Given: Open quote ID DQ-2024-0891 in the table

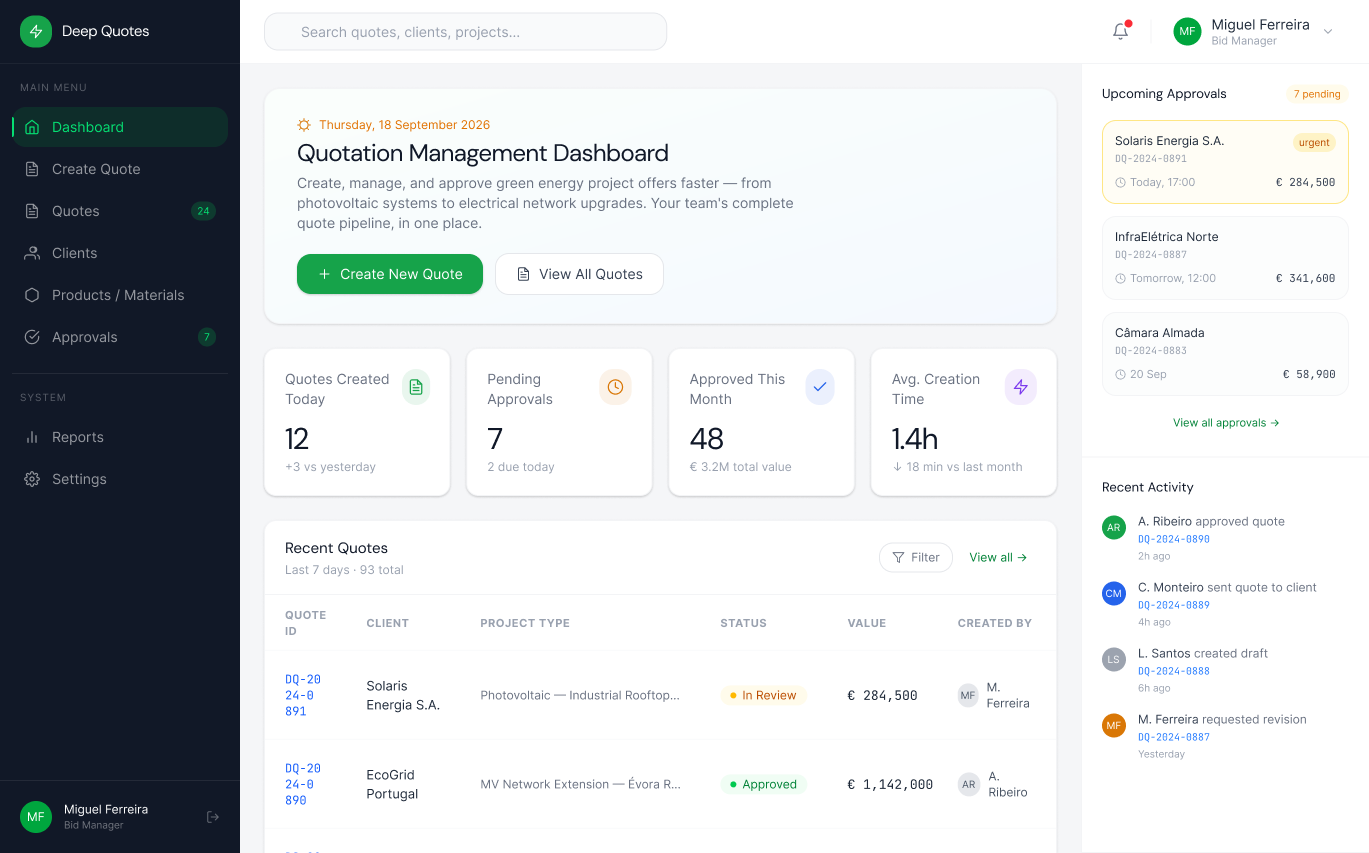Looking at the screenshot, I should click(303, 695).
